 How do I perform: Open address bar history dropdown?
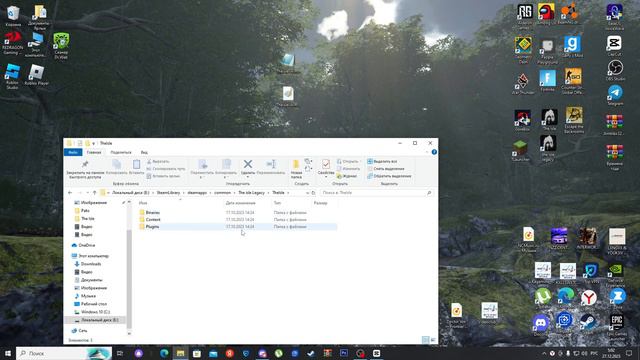tap(307, 193)
